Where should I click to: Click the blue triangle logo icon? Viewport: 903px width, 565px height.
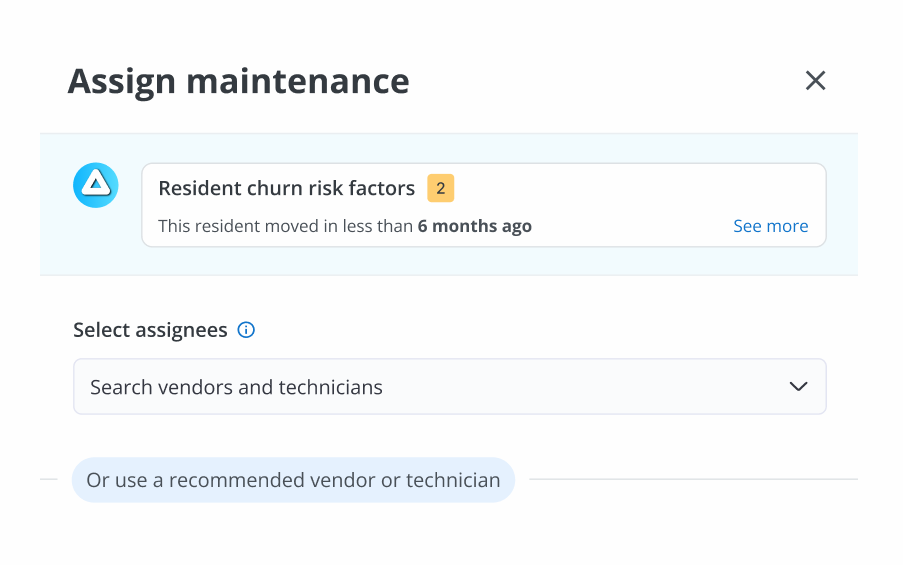pos(96,185)
